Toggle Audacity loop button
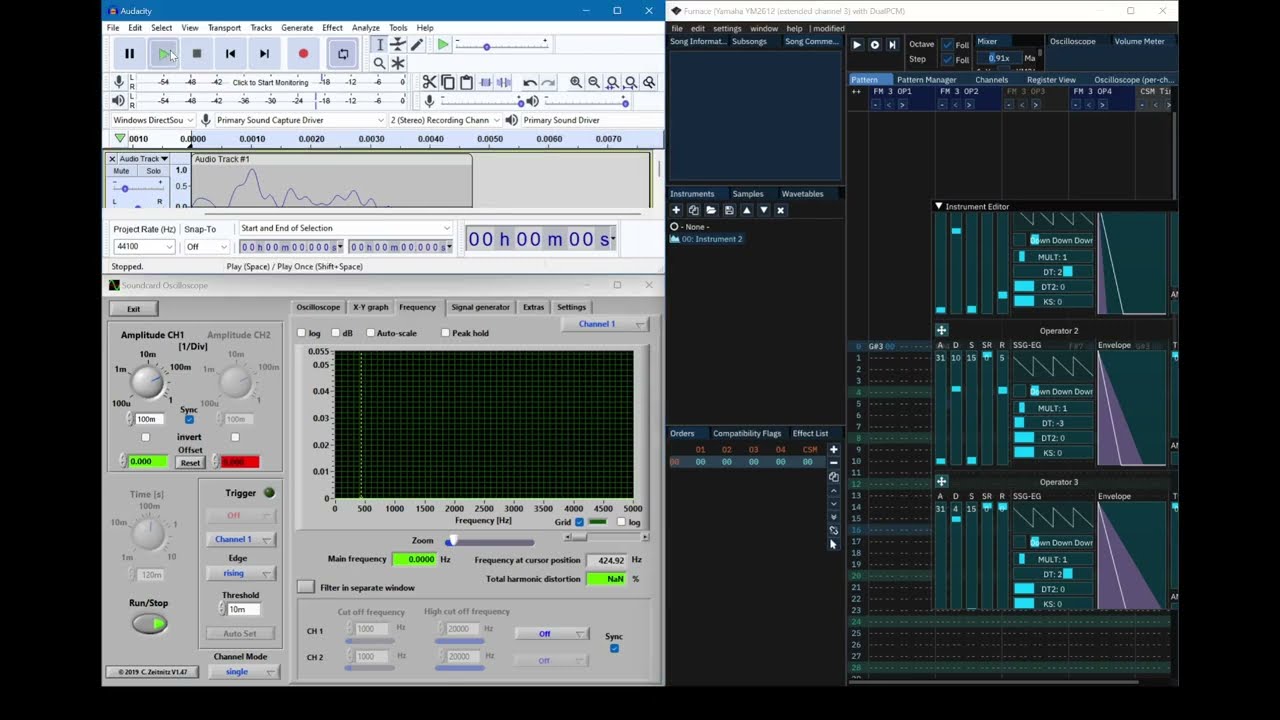The height and width of the screenshot is (720, 1280). 343,54
